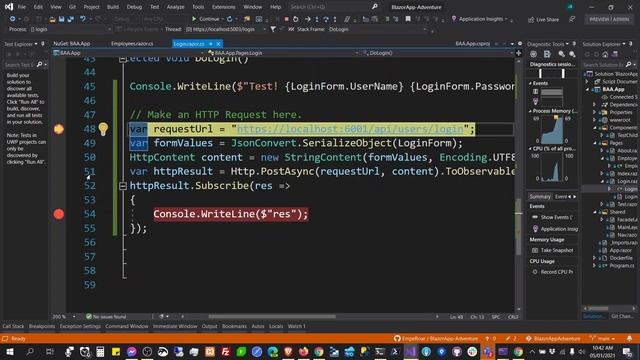
Task: Open the Extensions menu
Action: [223, 7]
